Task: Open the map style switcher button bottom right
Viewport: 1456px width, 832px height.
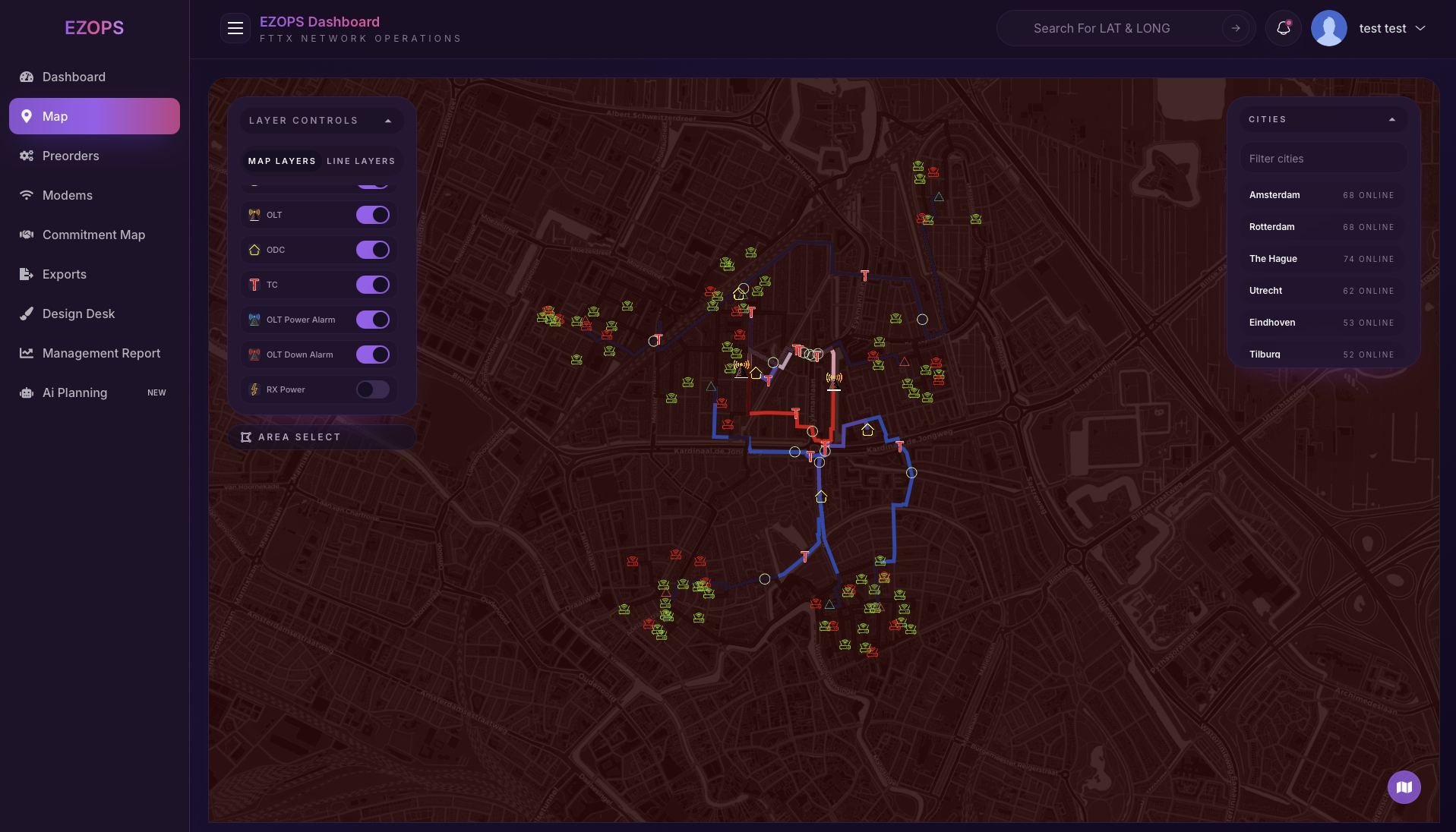Action: pyautogui.click(x=1404, y=787)
